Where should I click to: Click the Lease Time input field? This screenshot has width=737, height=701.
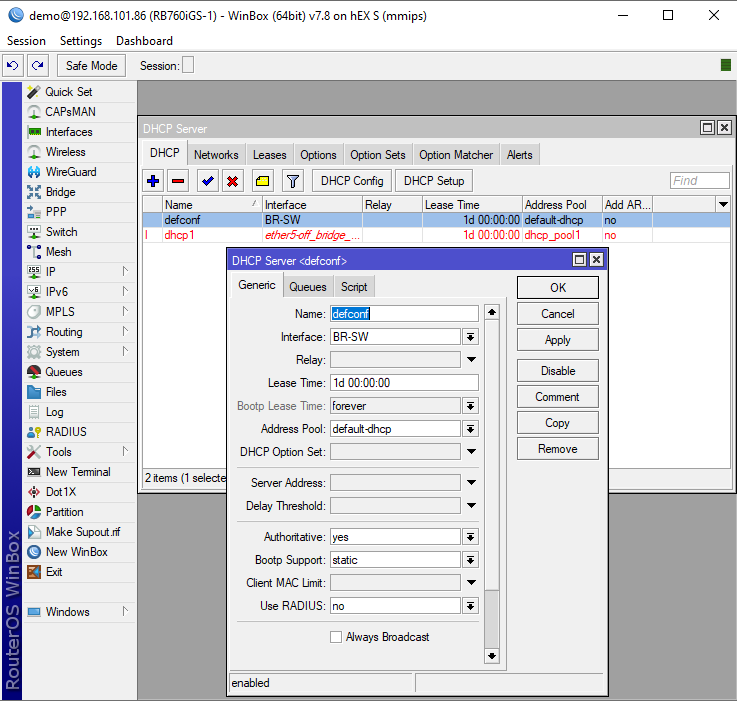click(404, 383)
